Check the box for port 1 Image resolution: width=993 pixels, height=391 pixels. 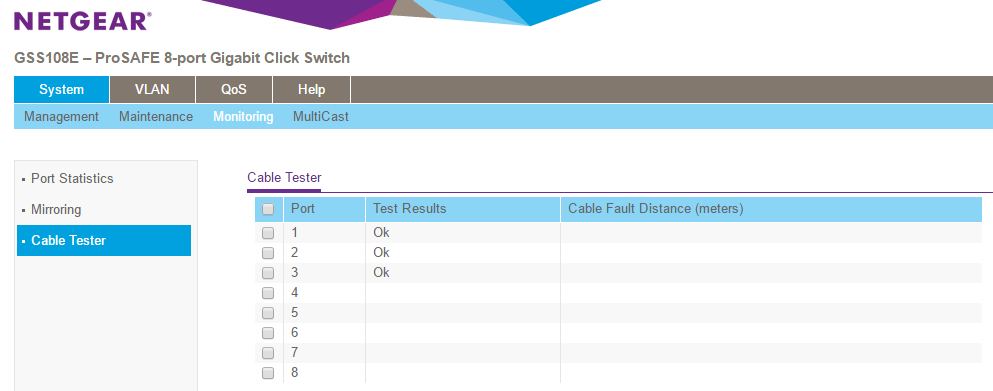pyautogui.click(x=268, y=233)
